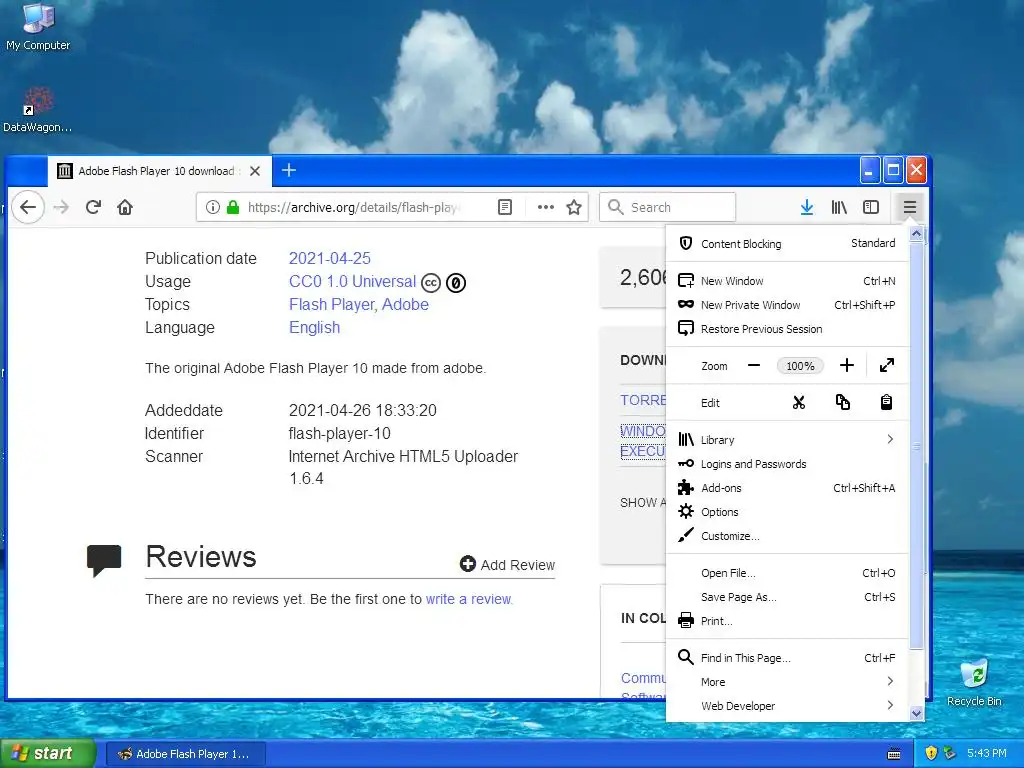The image size is (1024, 768).
Task: Open Options in Firefox menu
Action: [787, 512]
